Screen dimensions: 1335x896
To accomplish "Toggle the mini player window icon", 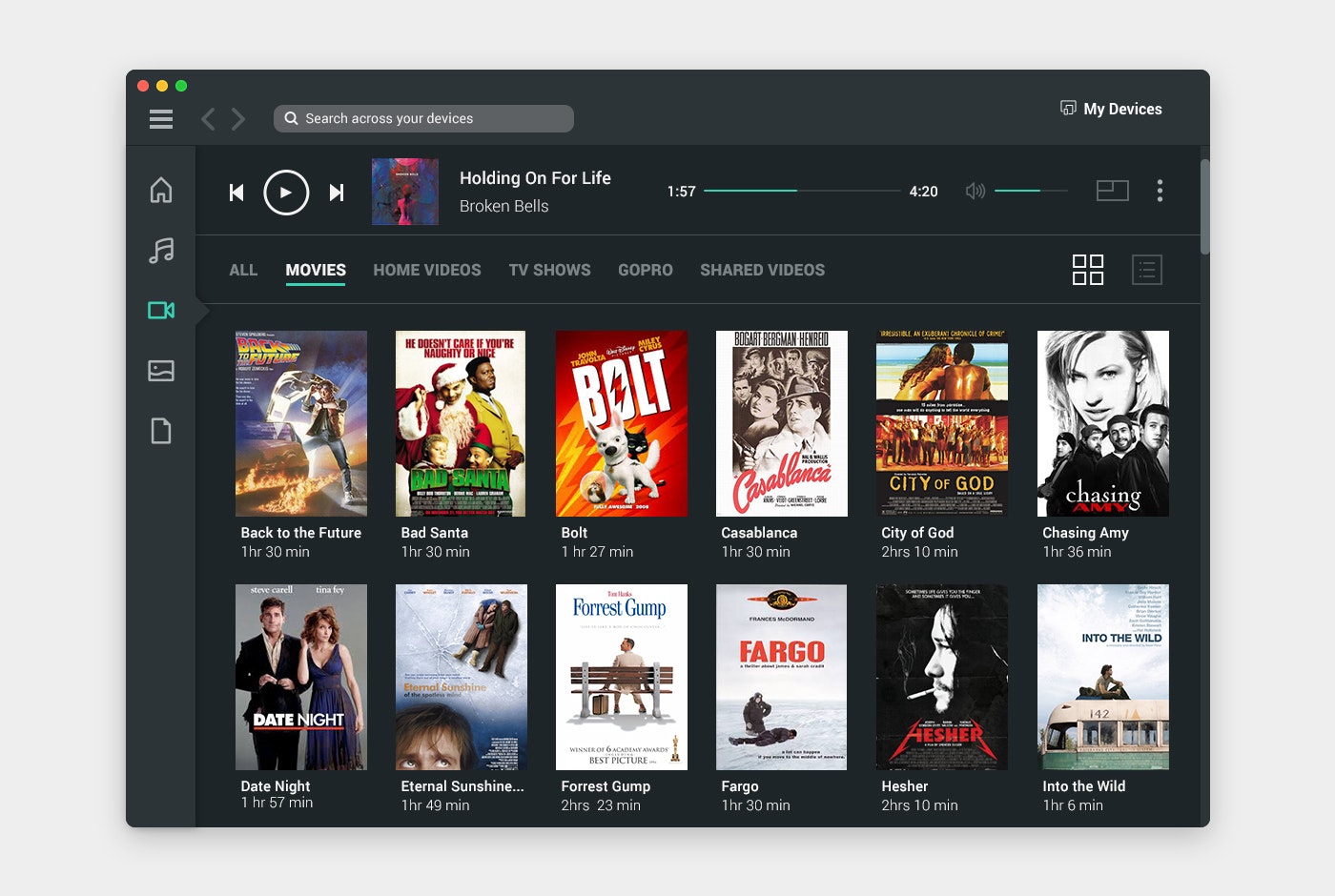I will (x=1113, y=191).
